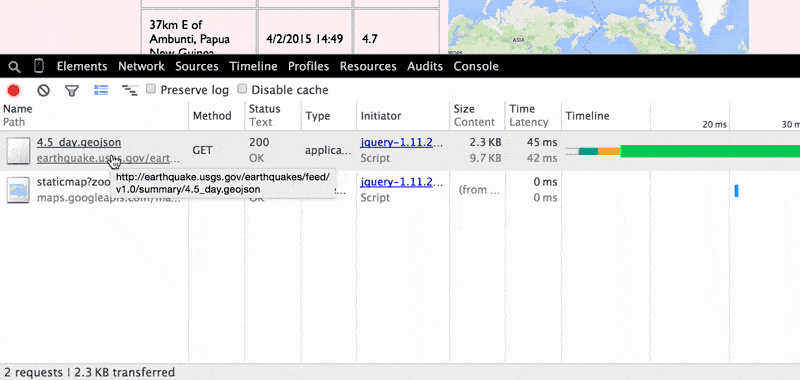Sort by the Size Content column header
The height and width of the screenshot is (380, 800).
477,115
